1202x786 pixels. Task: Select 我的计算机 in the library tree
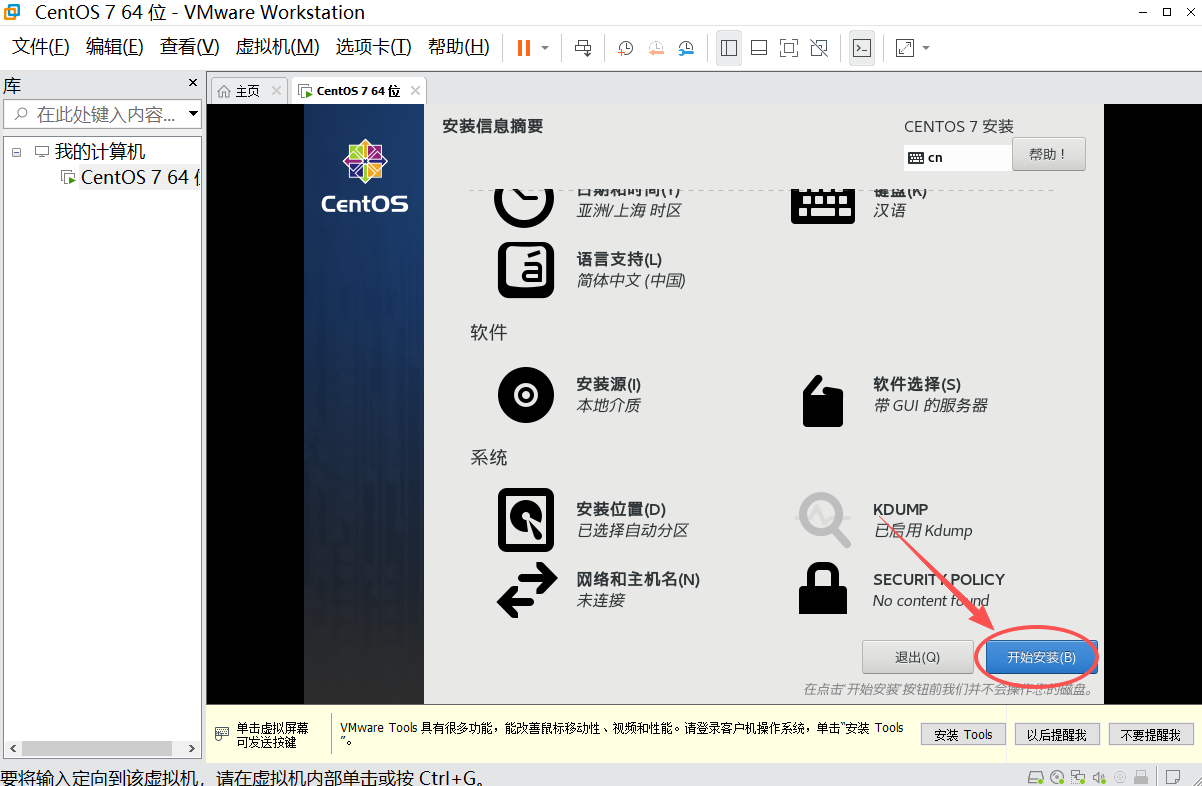(100, 152)
